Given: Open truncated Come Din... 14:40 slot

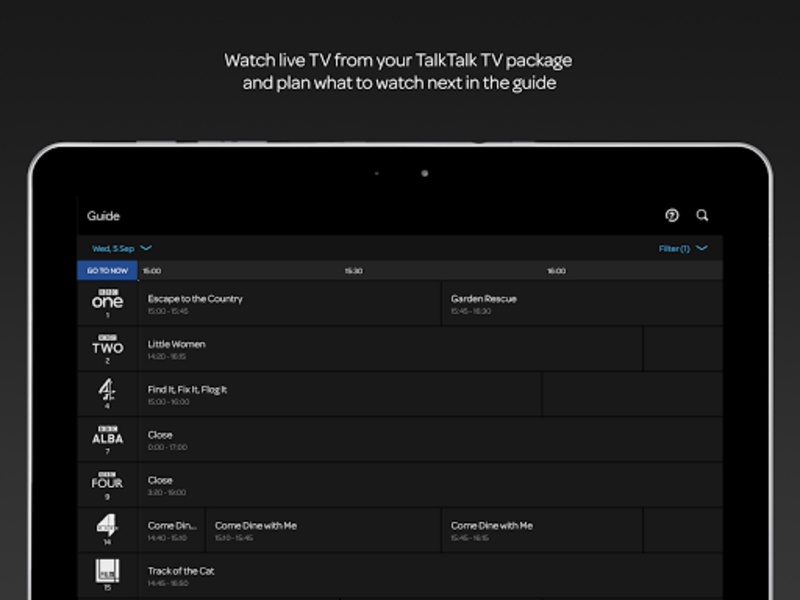Looking at the screenshot, I should (x=172, y=530).
